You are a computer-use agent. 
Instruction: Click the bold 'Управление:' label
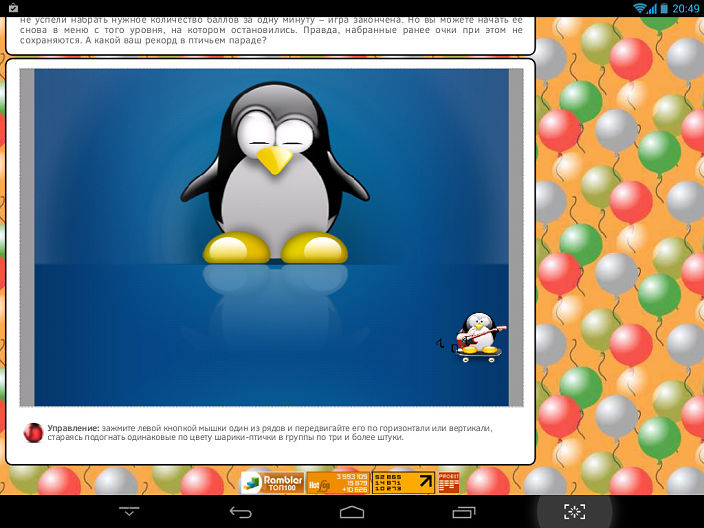click(x=74, y=428)
